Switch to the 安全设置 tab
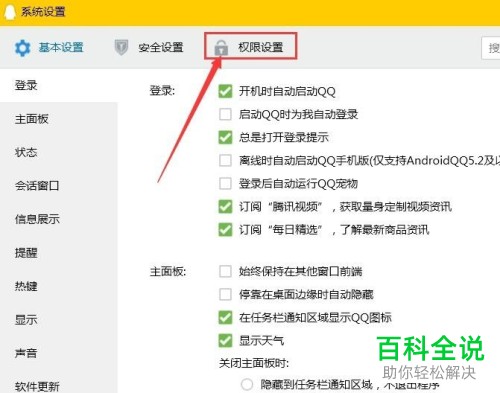This screenshot has width=500, height=393. [161, 48]
